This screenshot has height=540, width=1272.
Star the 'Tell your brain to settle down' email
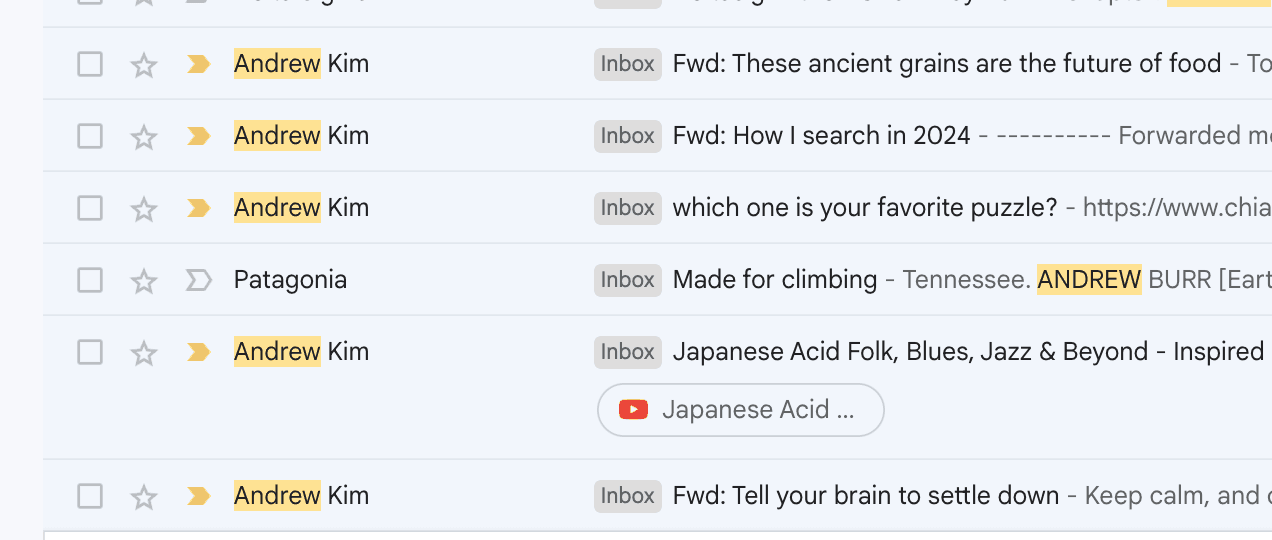pos(144,497)
